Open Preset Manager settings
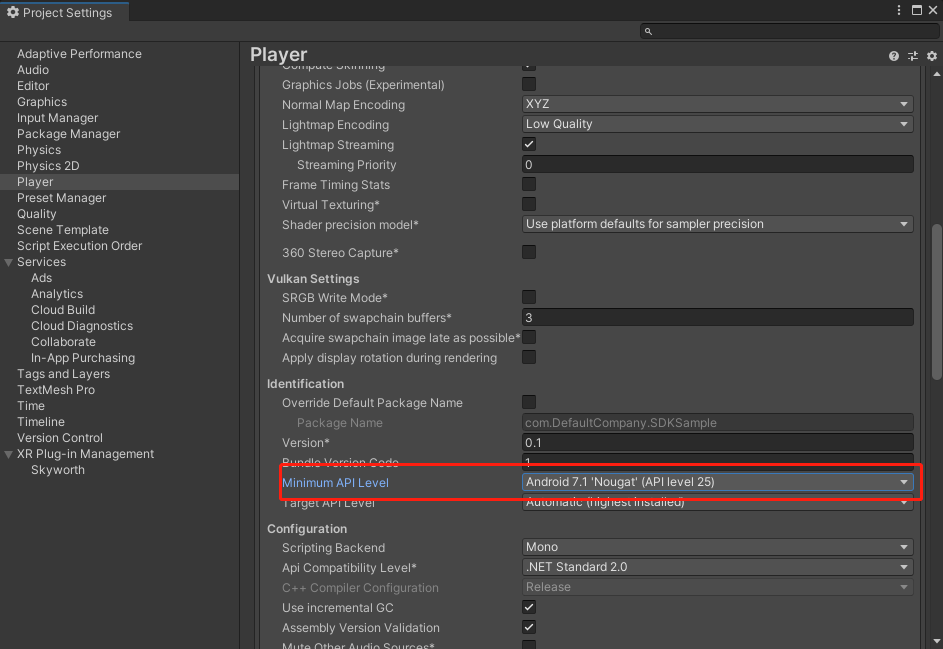 (61, 198)
